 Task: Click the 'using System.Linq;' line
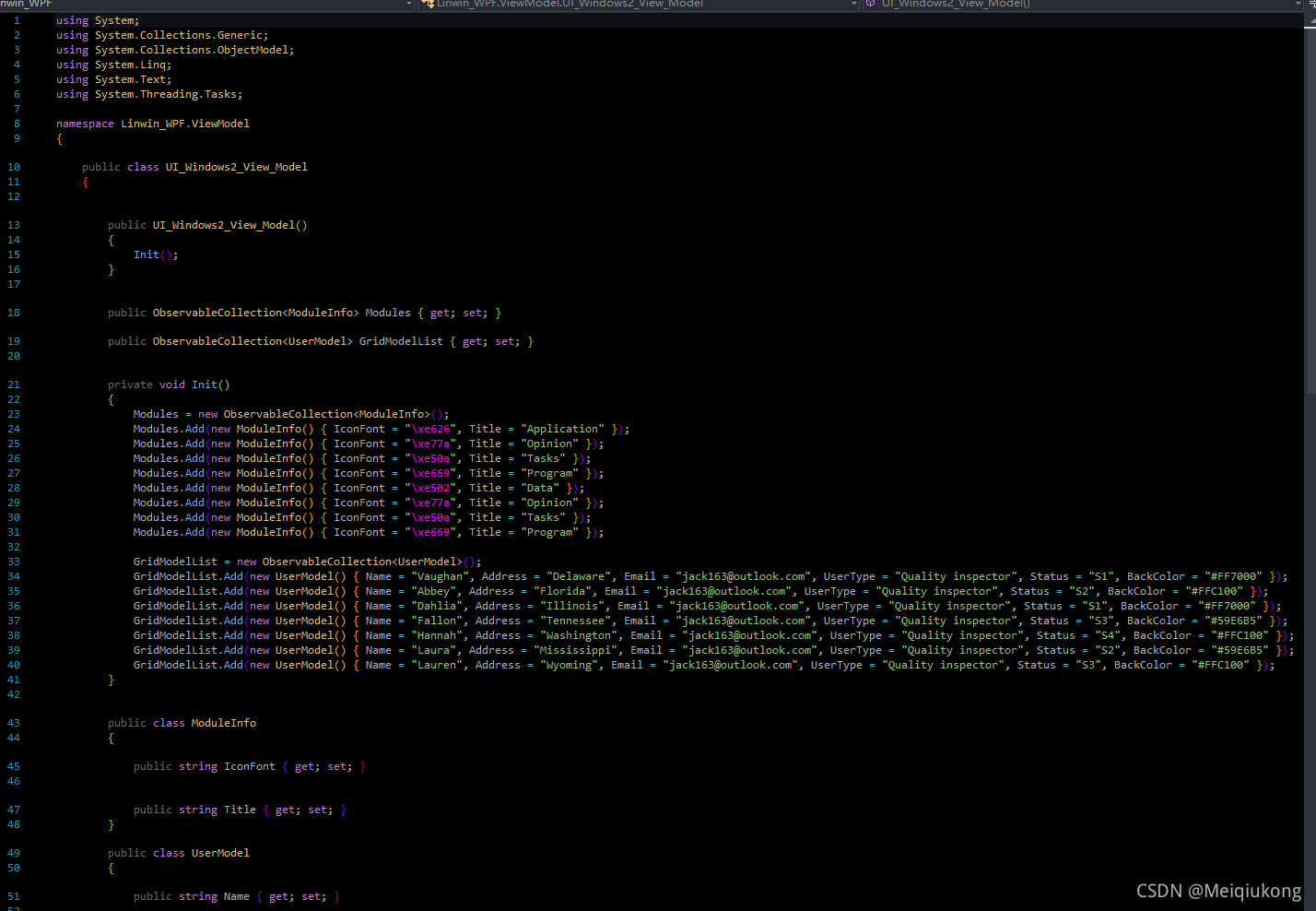tap(113, 65)
